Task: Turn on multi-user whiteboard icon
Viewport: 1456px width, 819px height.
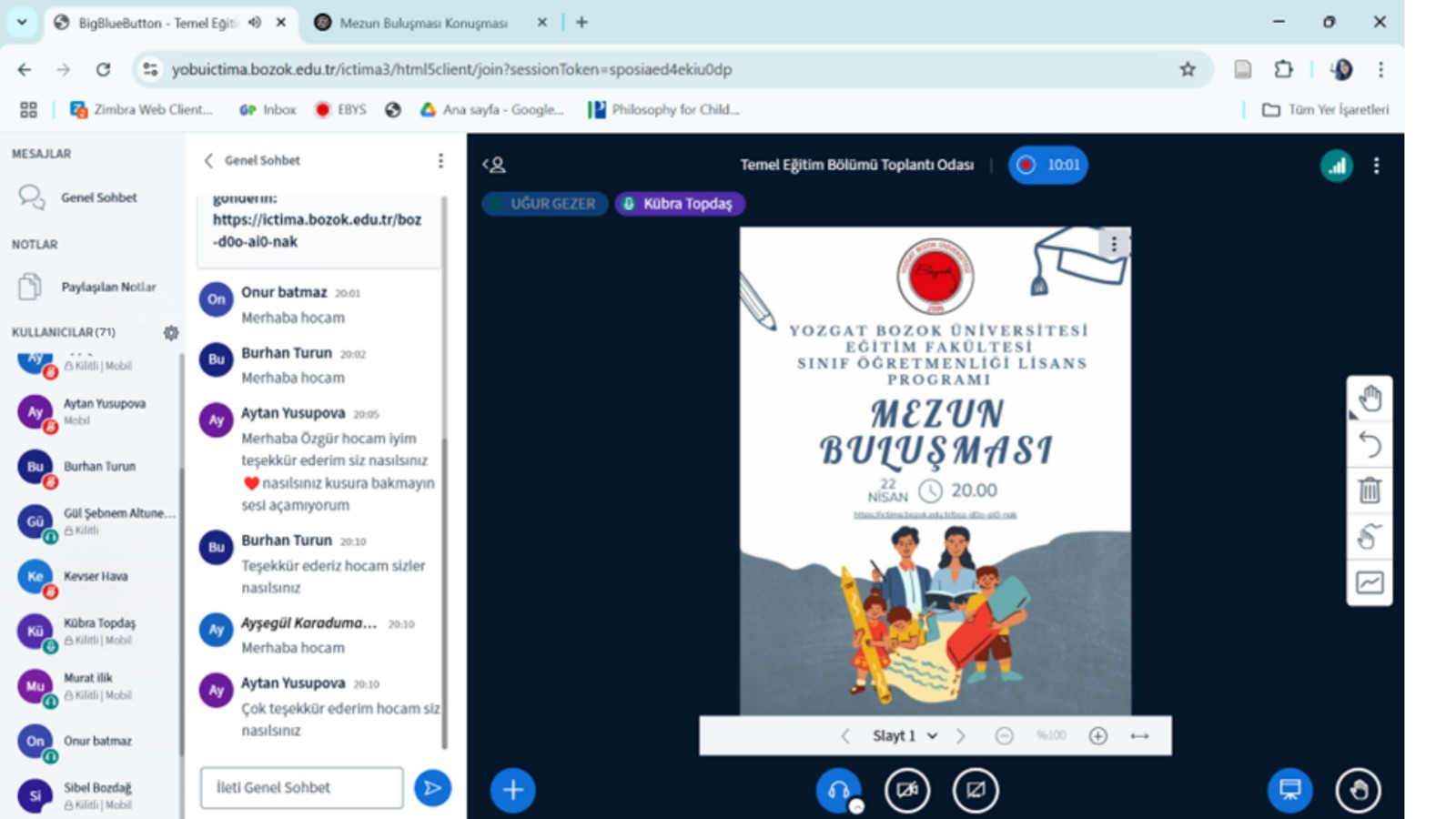Action: [x=1370, y=582]
